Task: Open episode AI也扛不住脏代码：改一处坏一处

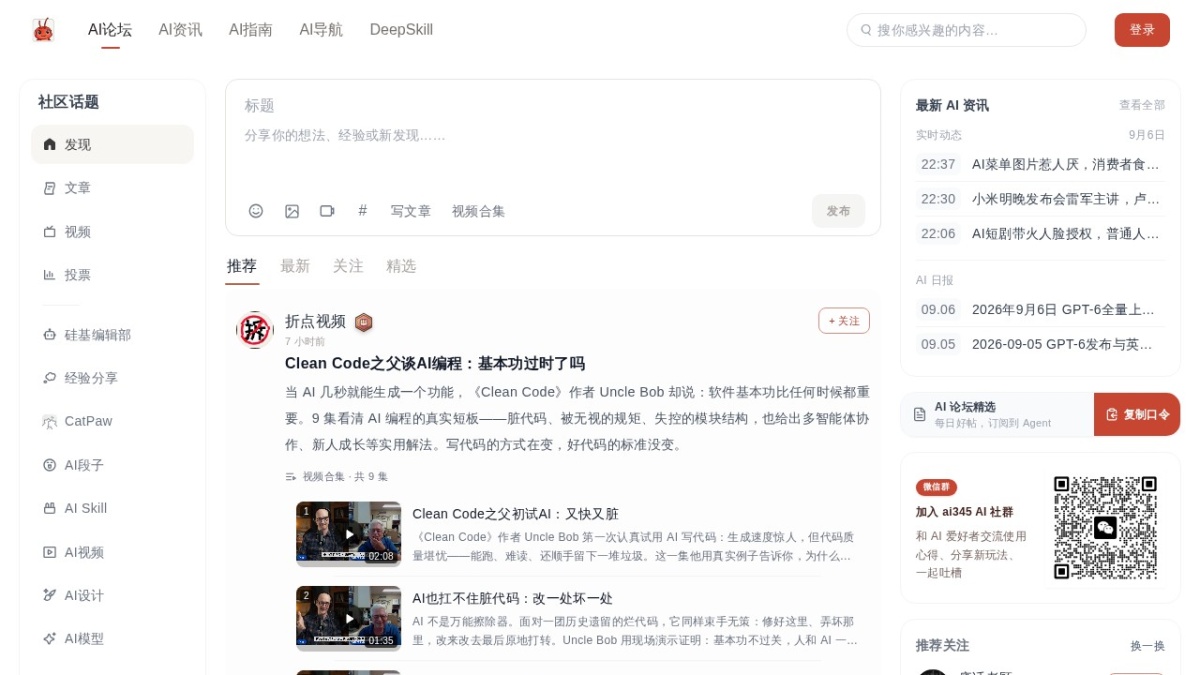Action: tap(512, 598)
